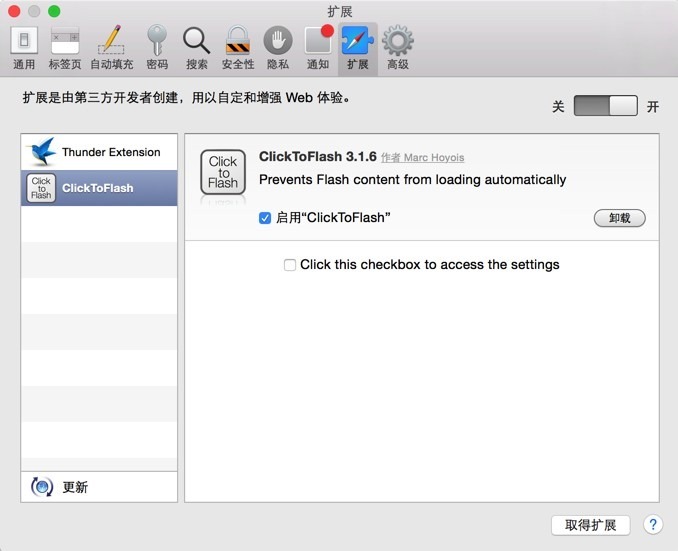
Task: Click the ClickToFlash large icon in details
Action: coord(223,172)
